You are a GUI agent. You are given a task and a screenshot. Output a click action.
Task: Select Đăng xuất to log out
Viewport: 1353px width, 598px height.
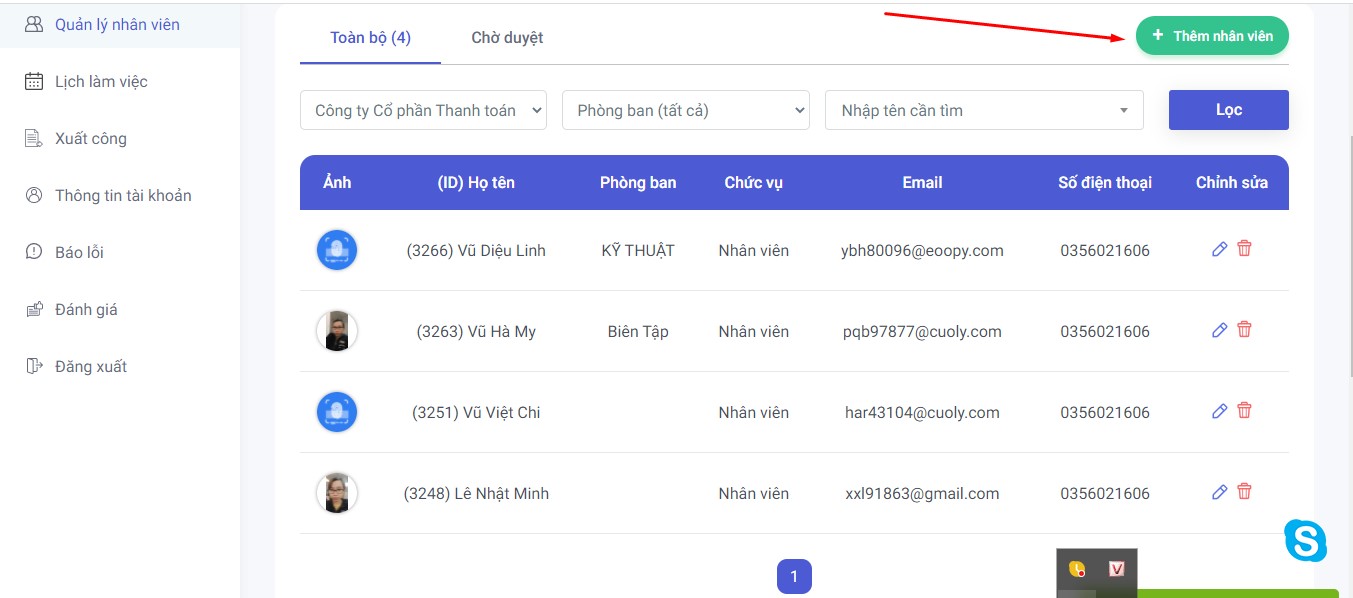90,367
